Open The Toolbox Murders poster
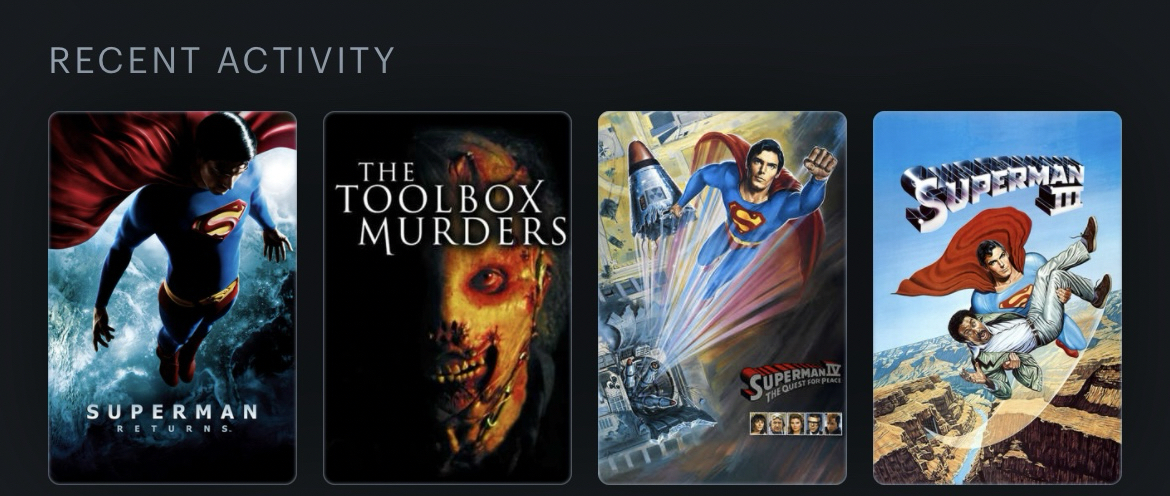Screen dimensions: 1170x496 [447, 298]
